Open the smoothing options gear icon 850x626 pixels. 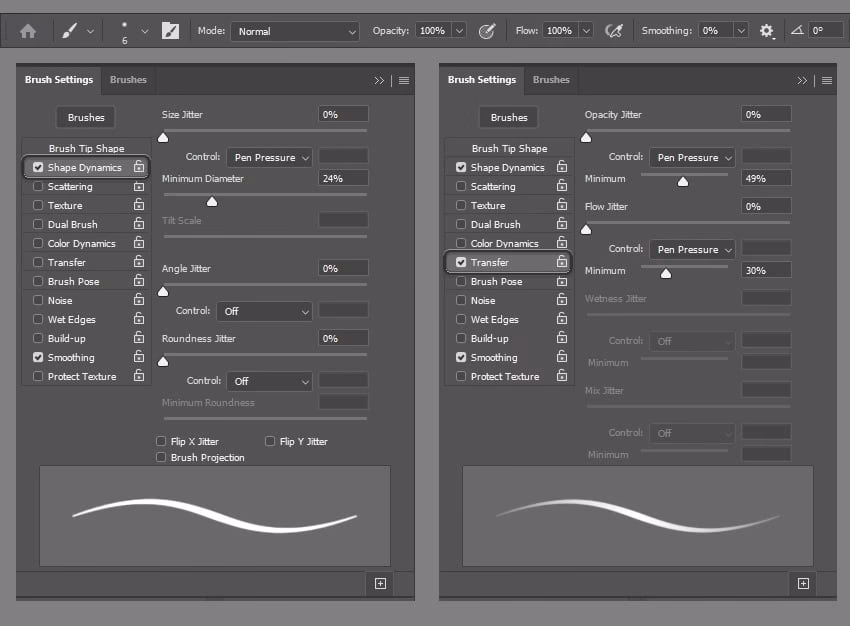click(x=765, y=31)
